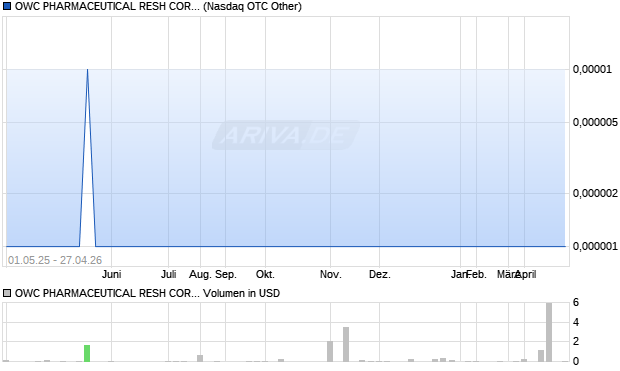Click the volume axis label '4'
This screenshot has width=620, height=371.
click(576, 322)
